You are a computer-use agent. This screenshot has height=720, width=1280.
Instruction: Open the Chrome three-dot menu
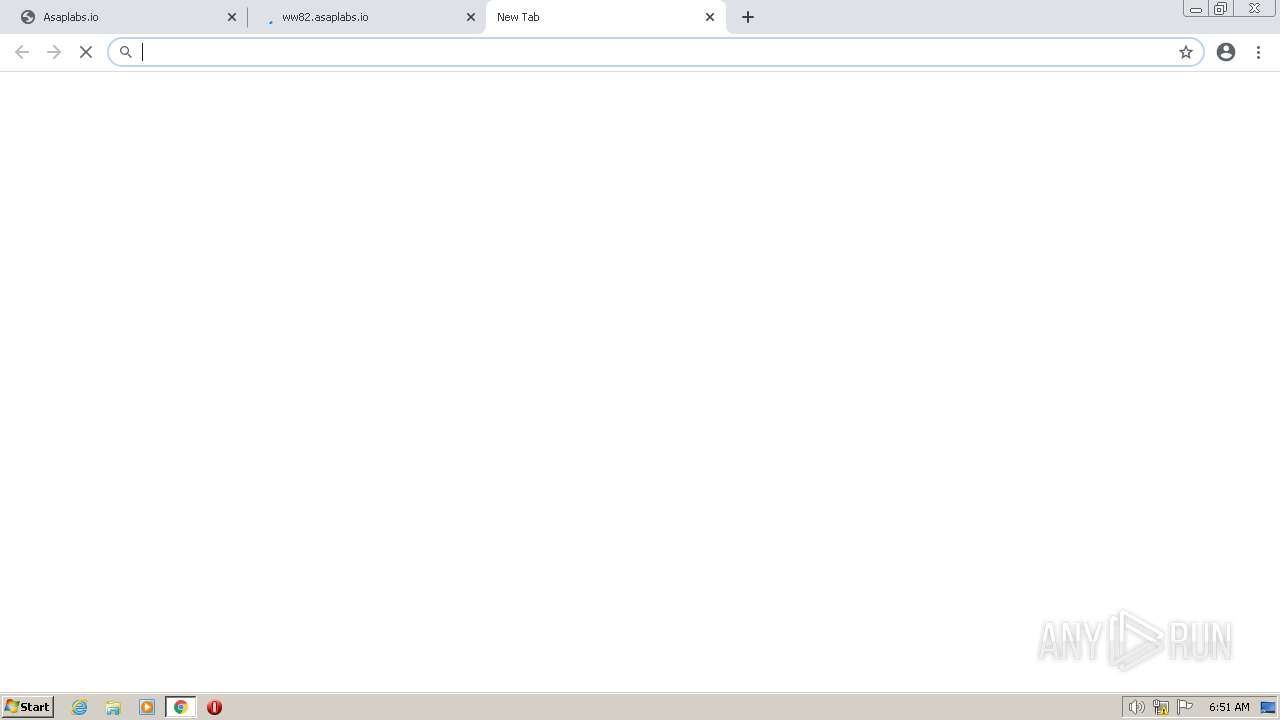click(x=1259, y=52)
